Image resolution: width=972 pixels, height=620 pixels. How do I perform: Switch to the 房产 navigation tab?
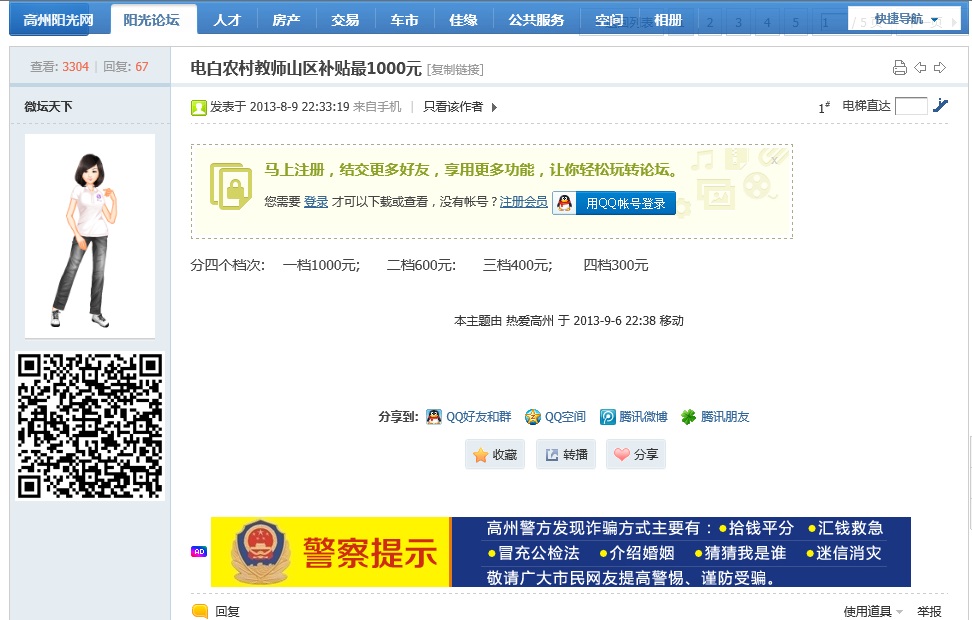pos(286,19)
